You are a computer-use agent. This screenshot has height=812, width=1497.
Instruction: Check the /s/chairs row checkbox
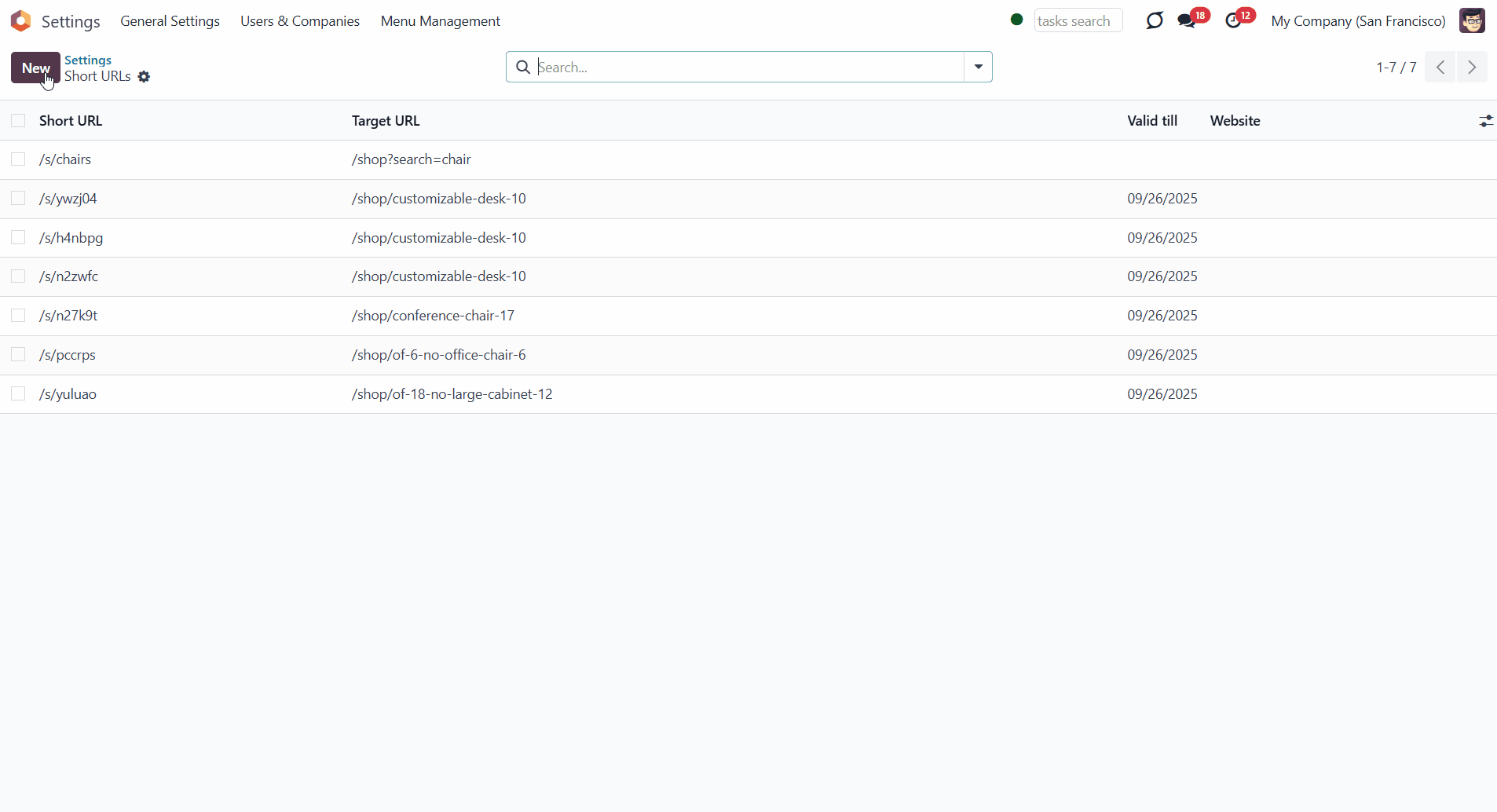pyautogui.click(x=18, y=159)
